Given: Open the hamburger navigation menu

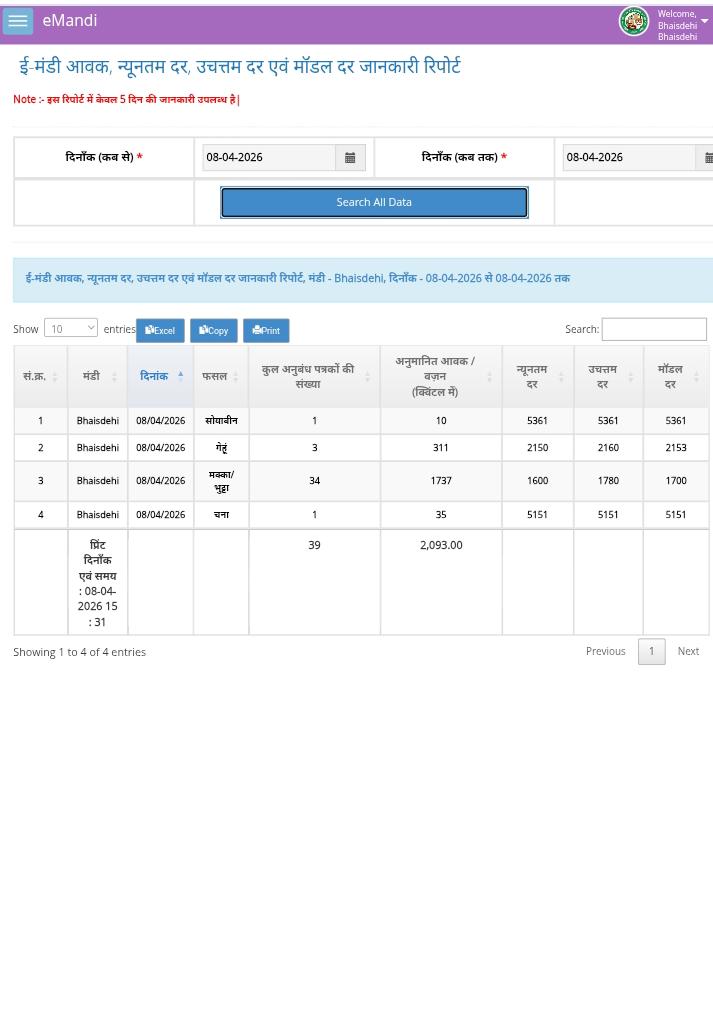Looking at the screenshot, I should [x=18, y=21].
